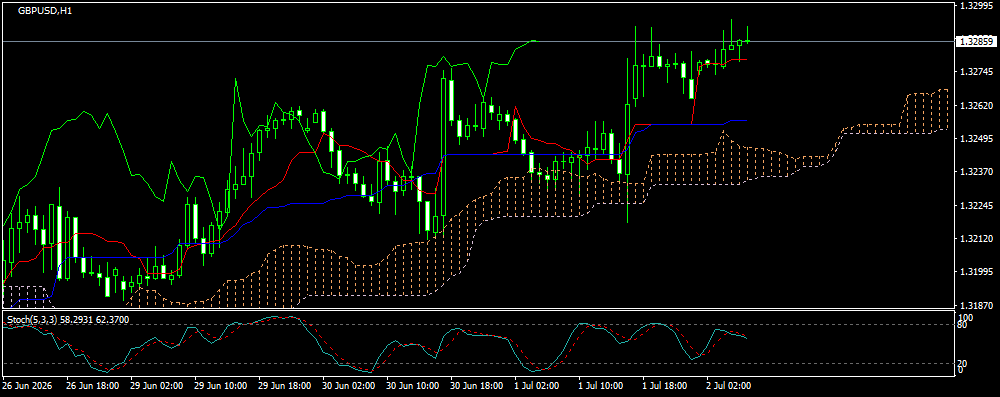Click the 29 Jun 02:00 time label

pos(157,386)
